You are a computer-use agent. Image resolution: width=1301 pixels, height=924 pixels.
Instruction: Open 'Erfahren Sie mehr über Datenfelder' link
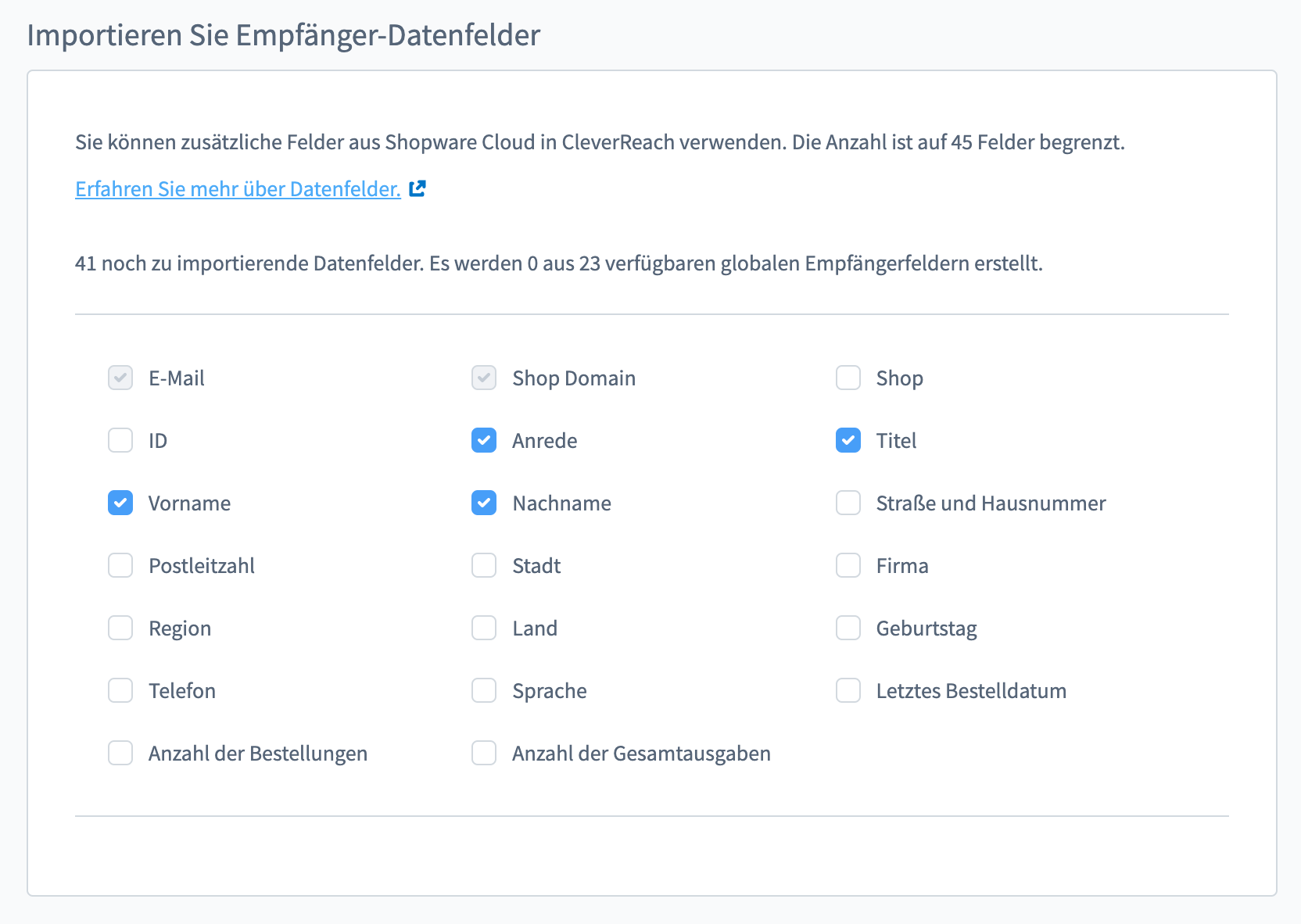tap(238, 189)
